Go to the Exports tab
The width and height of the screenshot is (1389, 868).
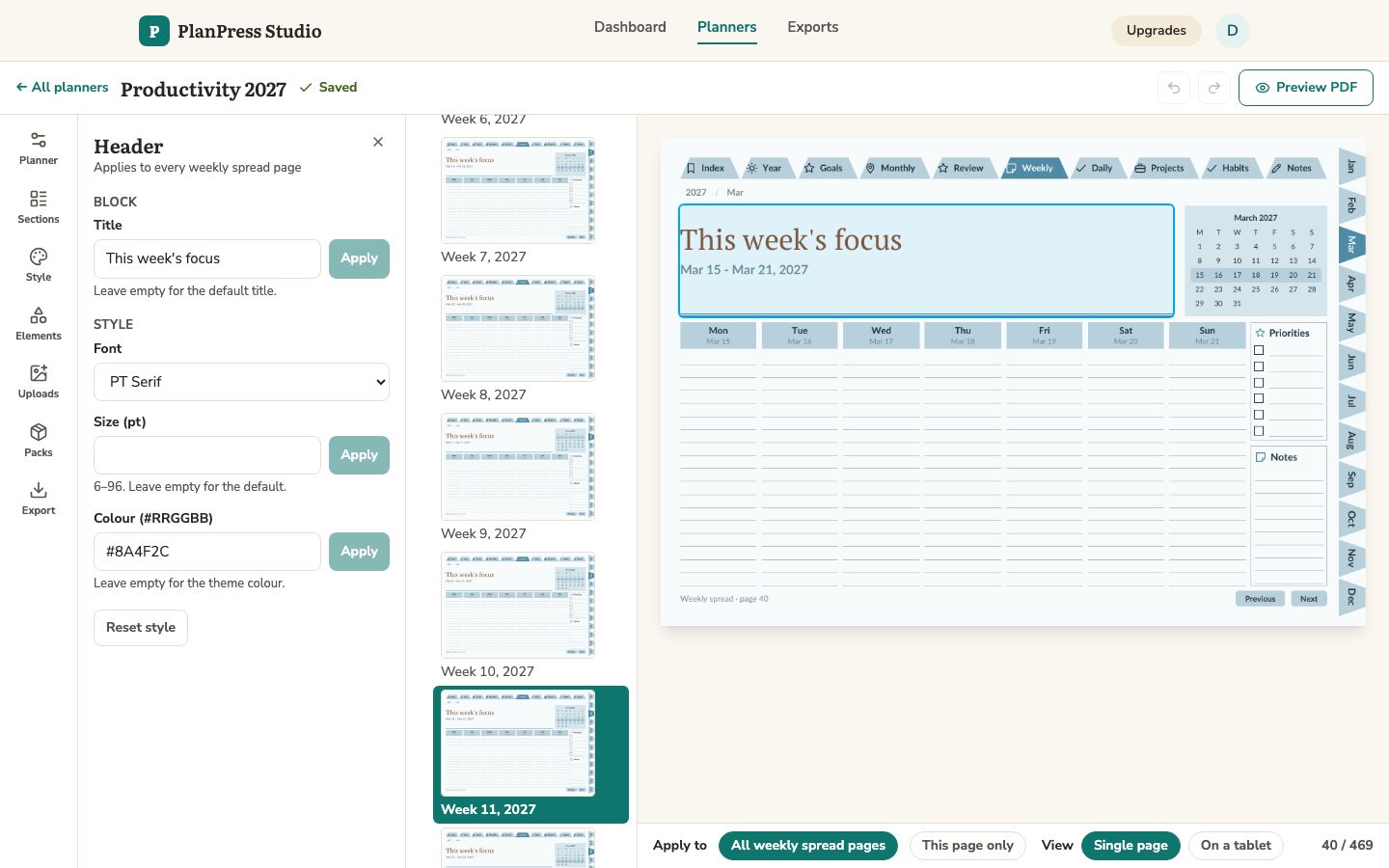pyautogui.click(x=813, y=27)
